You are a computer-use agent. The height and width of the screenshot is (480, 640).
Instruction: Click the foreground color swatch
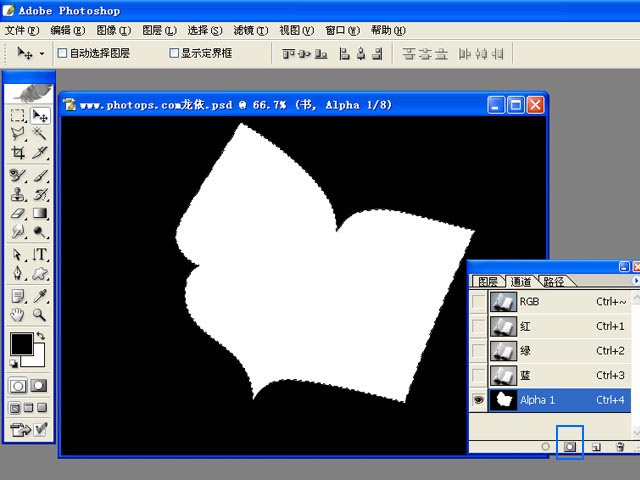pyautogui.click(x=20, y=344)
